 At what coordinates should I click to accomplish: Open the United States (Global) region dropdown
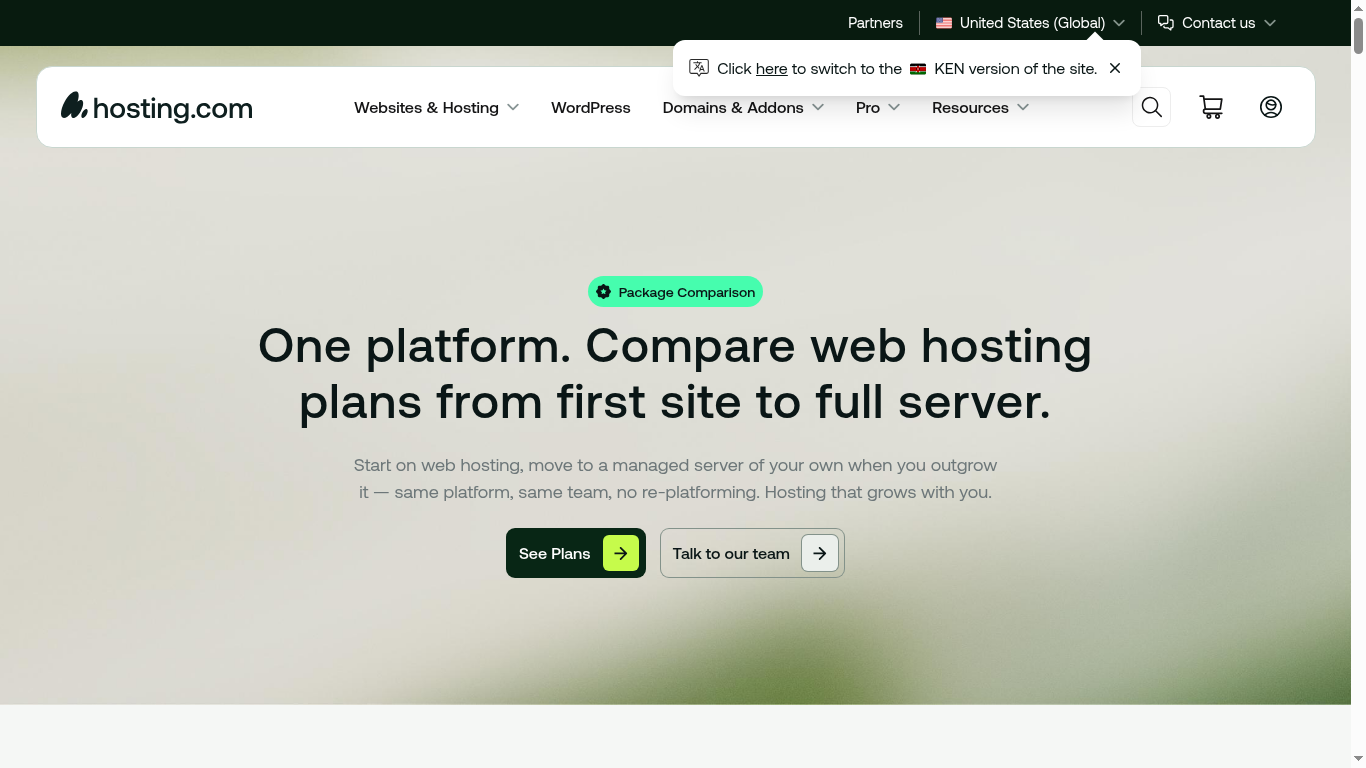coord(1031,22)
